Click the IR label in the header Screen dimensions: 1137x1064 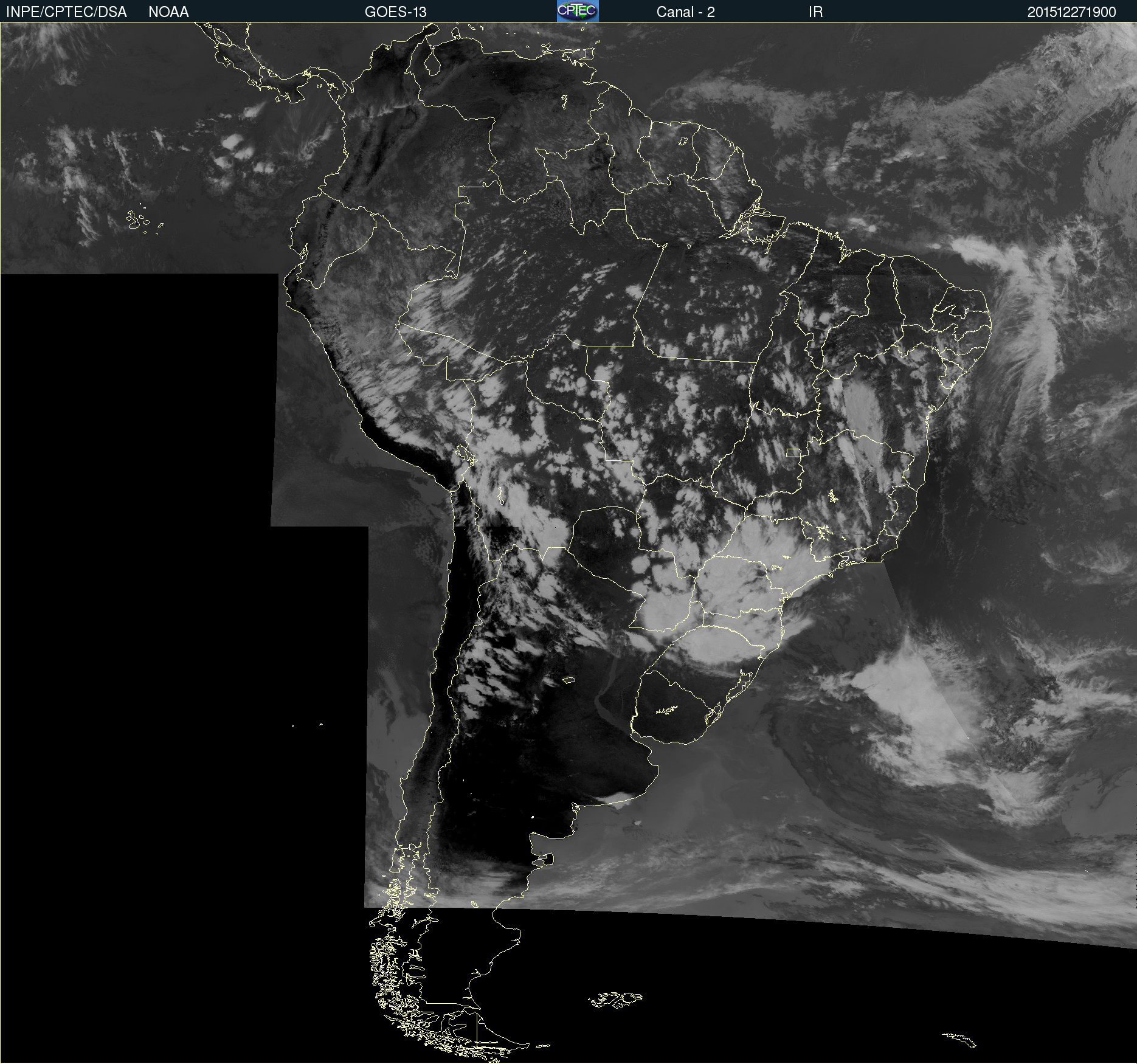815,12
